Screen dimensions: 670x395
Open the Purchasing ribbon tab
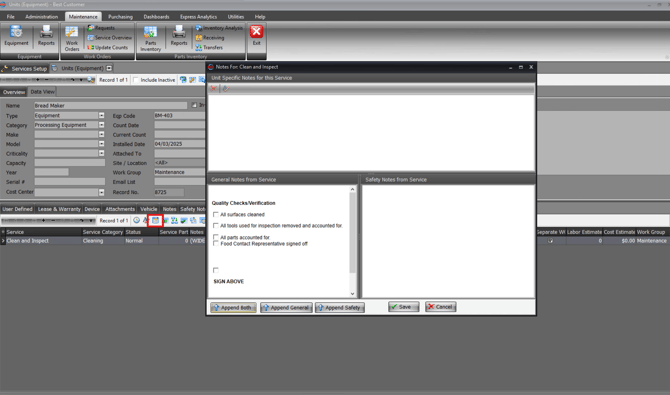120,17
